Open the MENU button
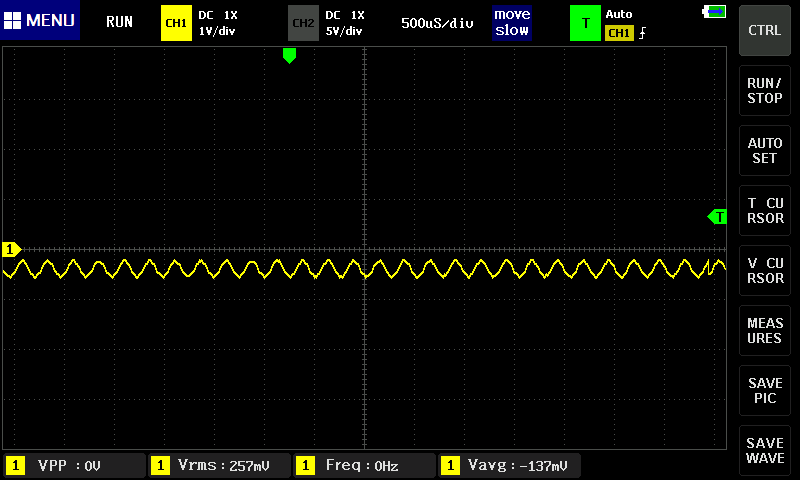 point(40,20)
